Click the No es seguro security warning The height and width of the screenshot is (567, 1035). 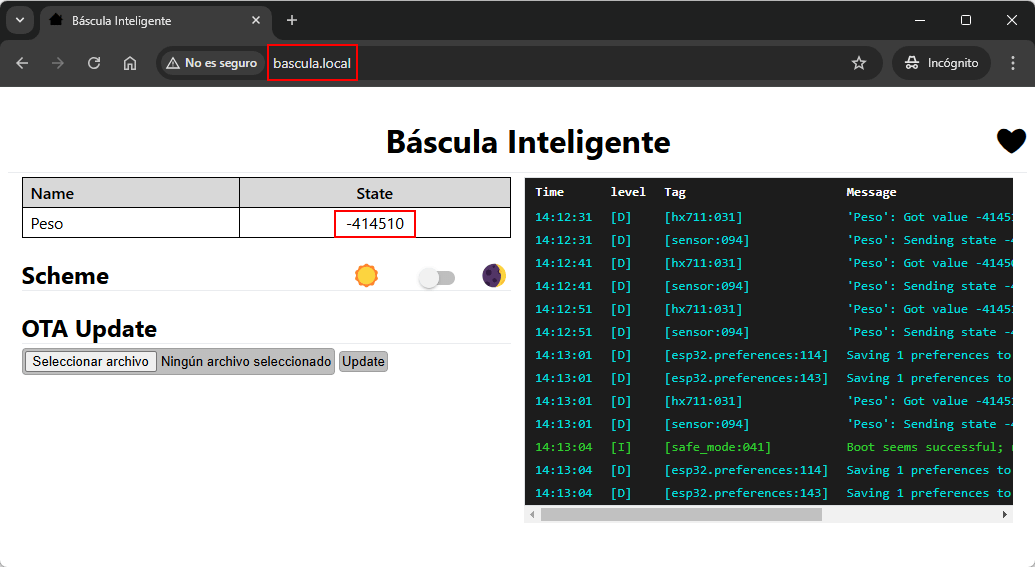212,63
